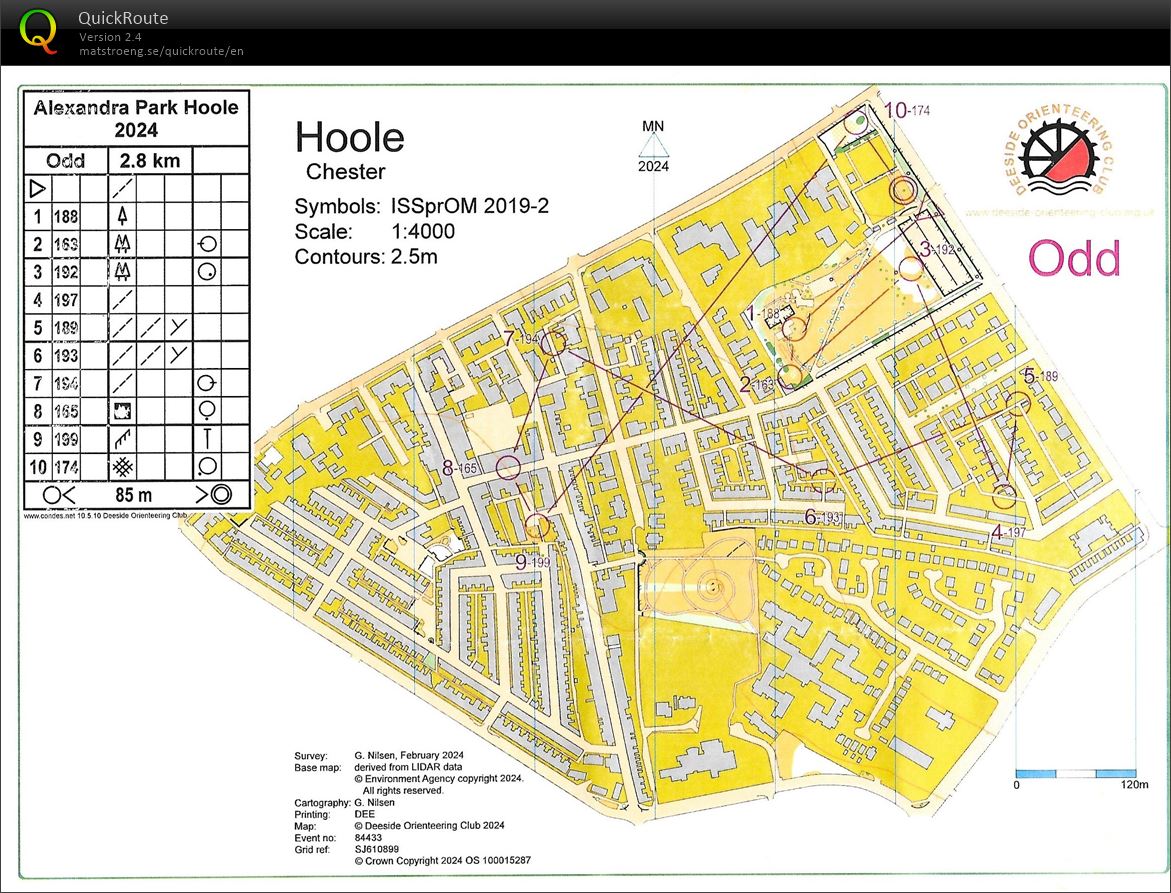Click the '85 m' finish distance text
Viewport: 1171px width, 893px height.
[x=134, y=495]
